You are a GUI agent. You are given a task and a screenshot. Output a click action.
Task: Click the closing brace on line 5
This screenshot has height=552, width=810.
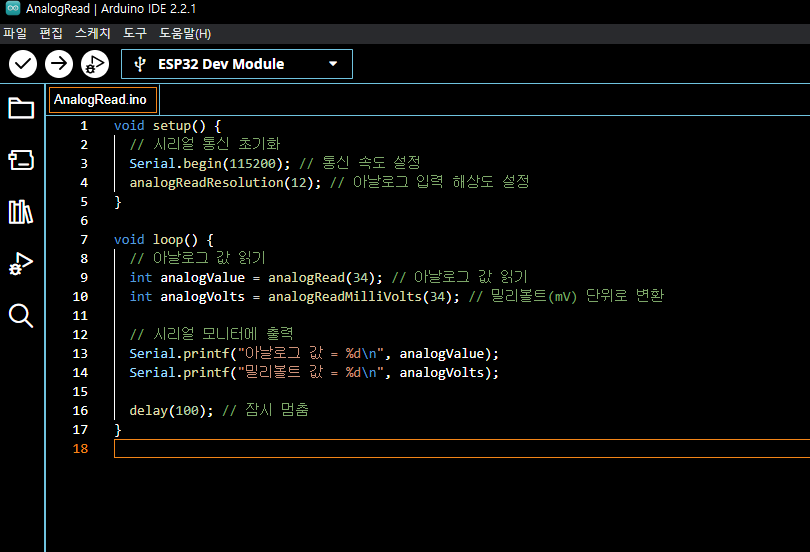[x=118, y=202]
